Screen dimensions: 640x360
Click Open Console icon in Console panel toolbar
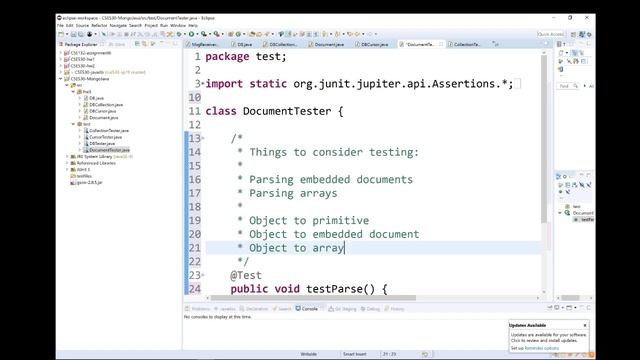click(x=569, y=308)
